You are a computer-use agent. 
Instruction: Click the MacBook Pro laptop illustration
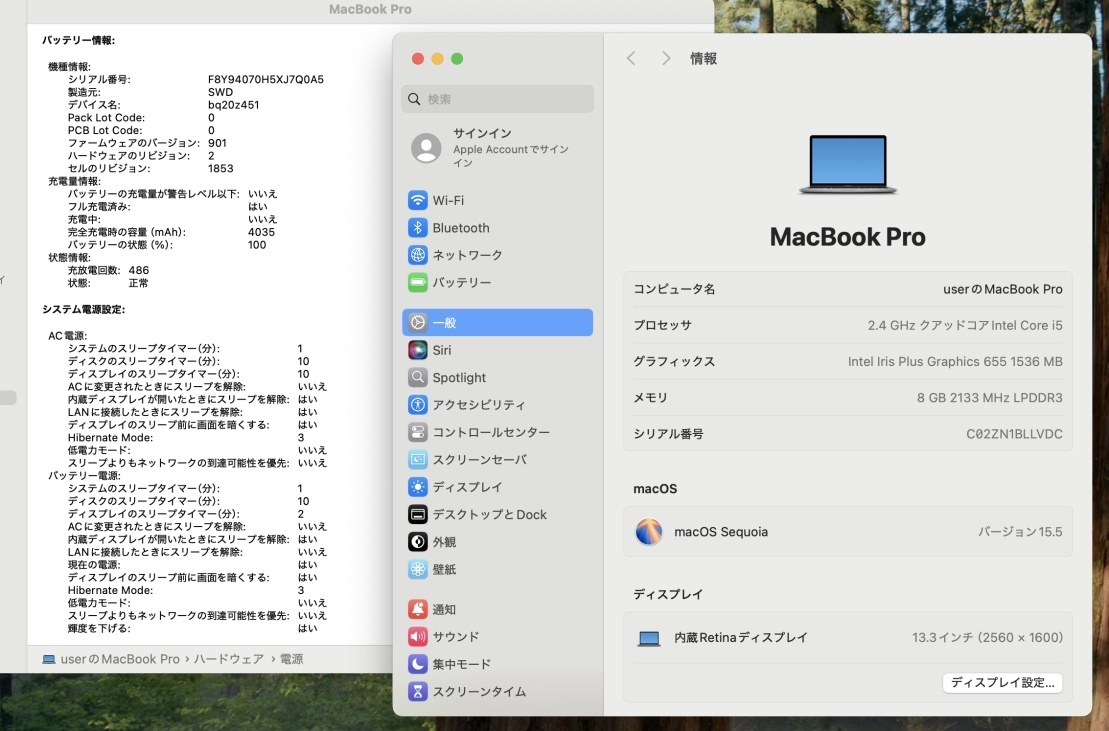point(847,165)
